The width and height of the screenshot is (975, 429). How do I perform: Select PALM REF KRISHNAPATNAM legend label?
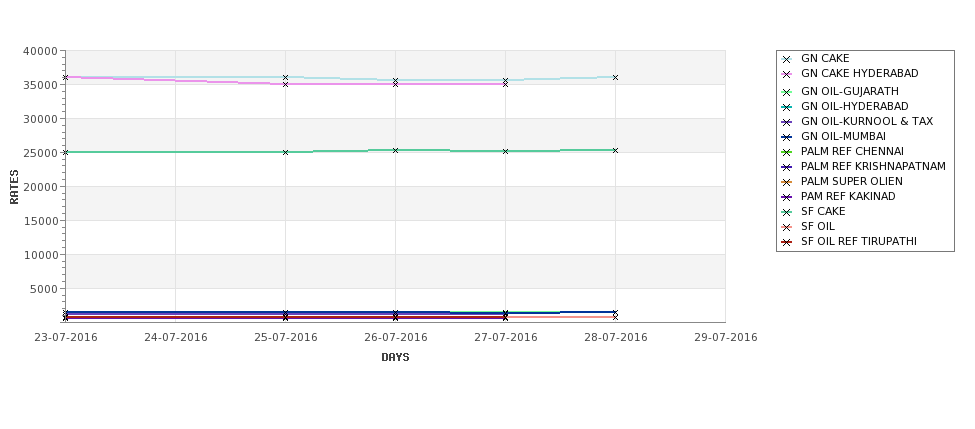click(873, 167)
